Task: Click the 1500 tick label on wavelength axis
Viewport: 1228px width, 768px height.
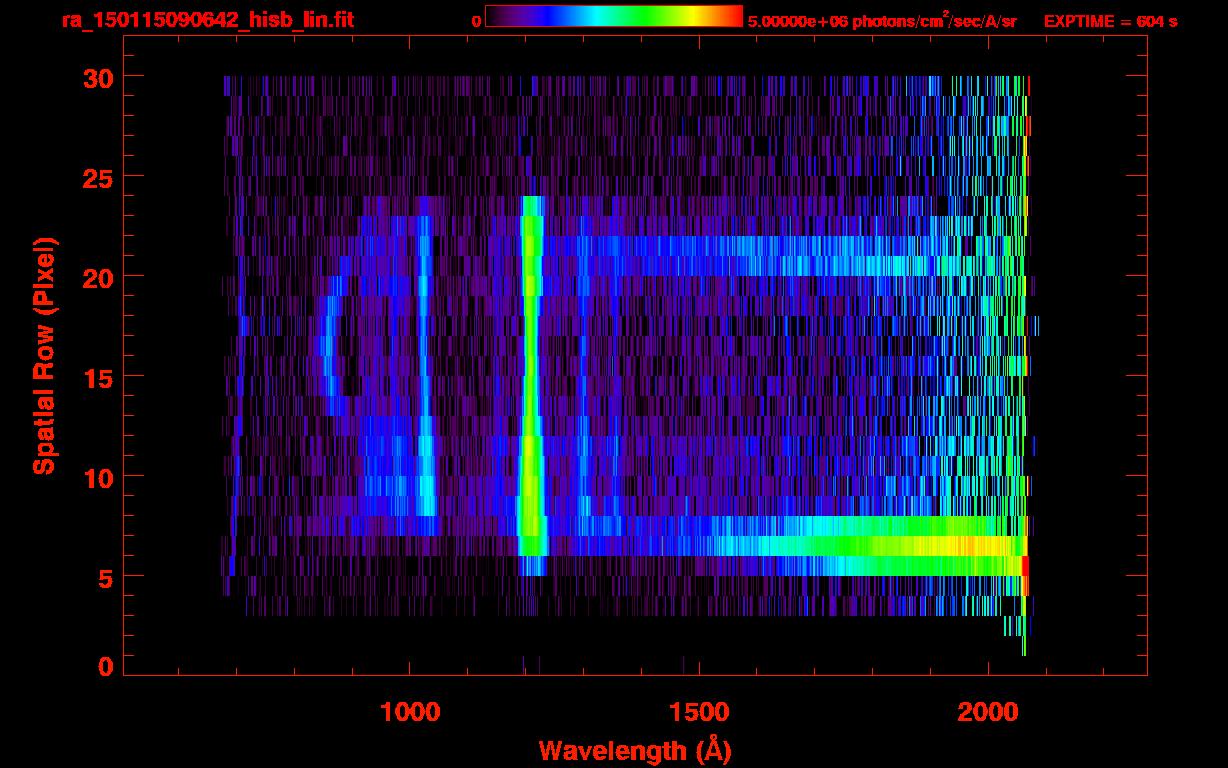Action: pos(698,712)
